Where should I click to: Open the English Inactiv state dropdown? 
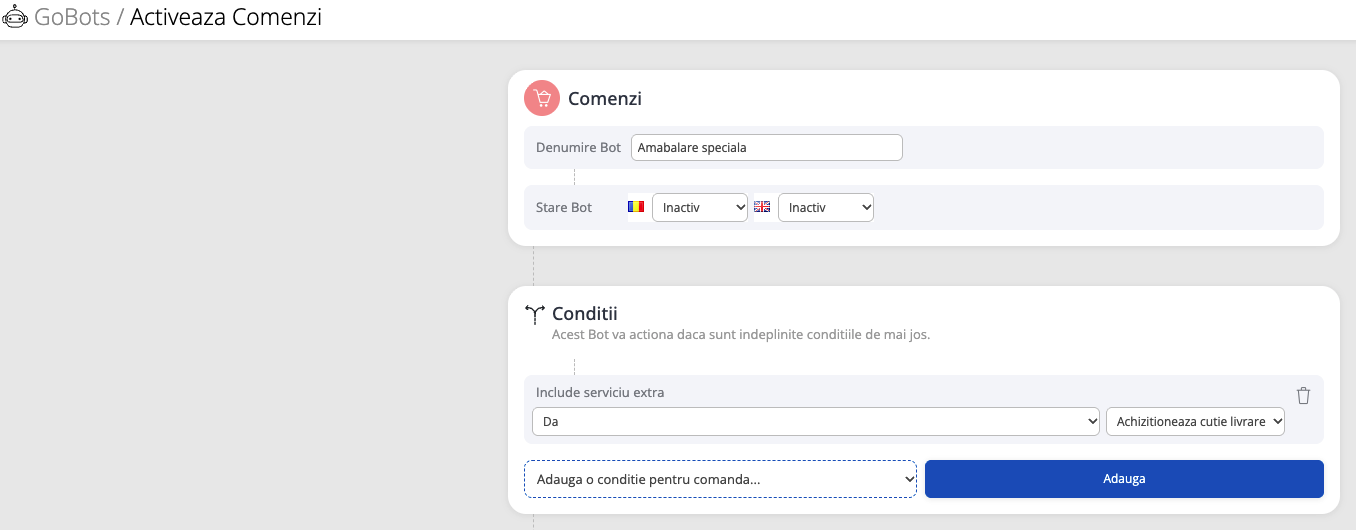(826, 207)
